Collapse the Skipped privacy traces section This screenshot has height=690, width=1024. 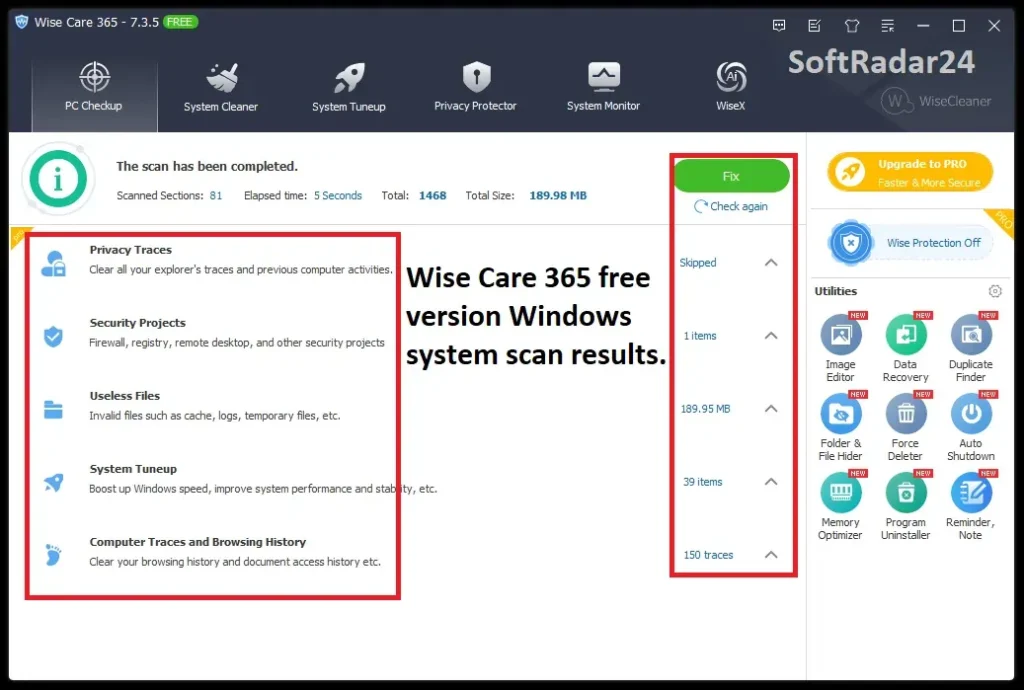tap(771, 262)
